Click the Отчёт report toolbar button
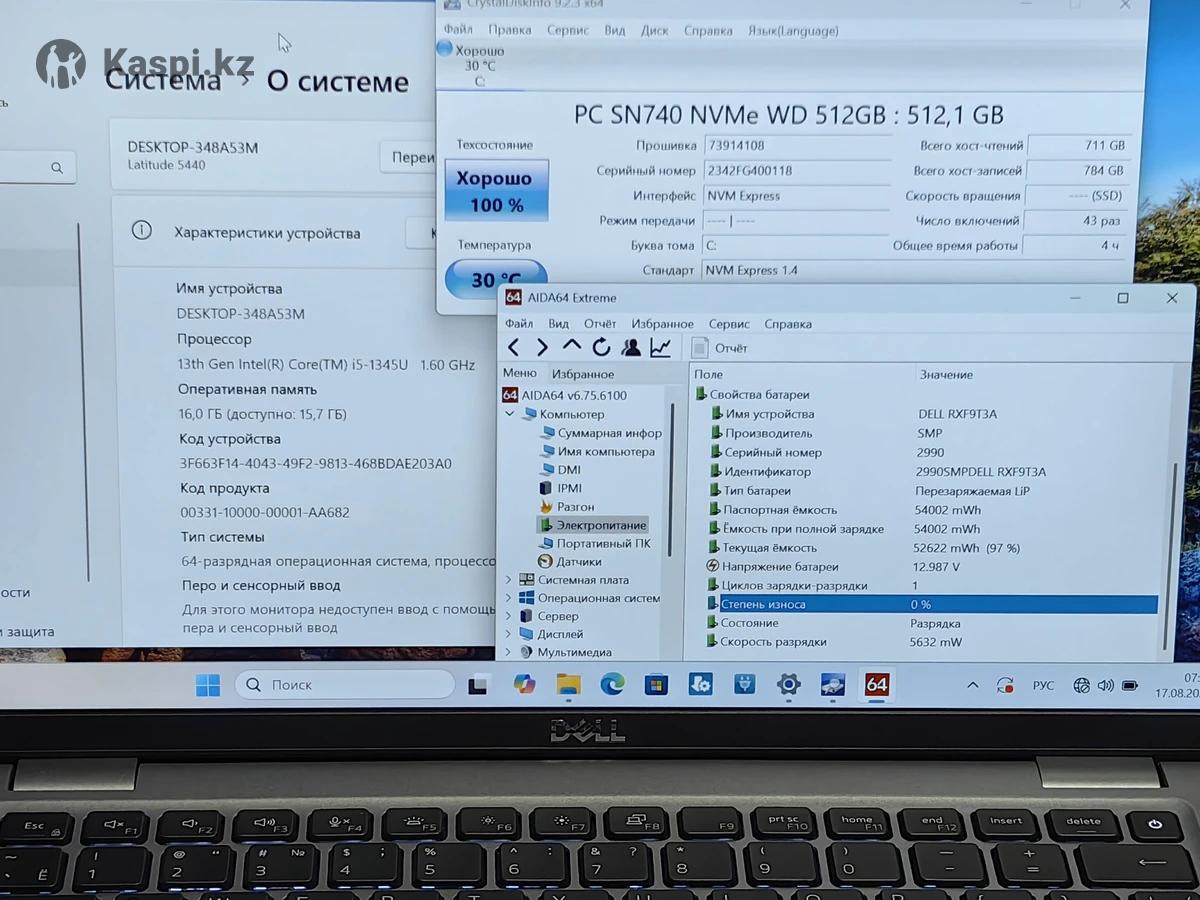This screenshot has width=1200, height=900. click(720, 348)
